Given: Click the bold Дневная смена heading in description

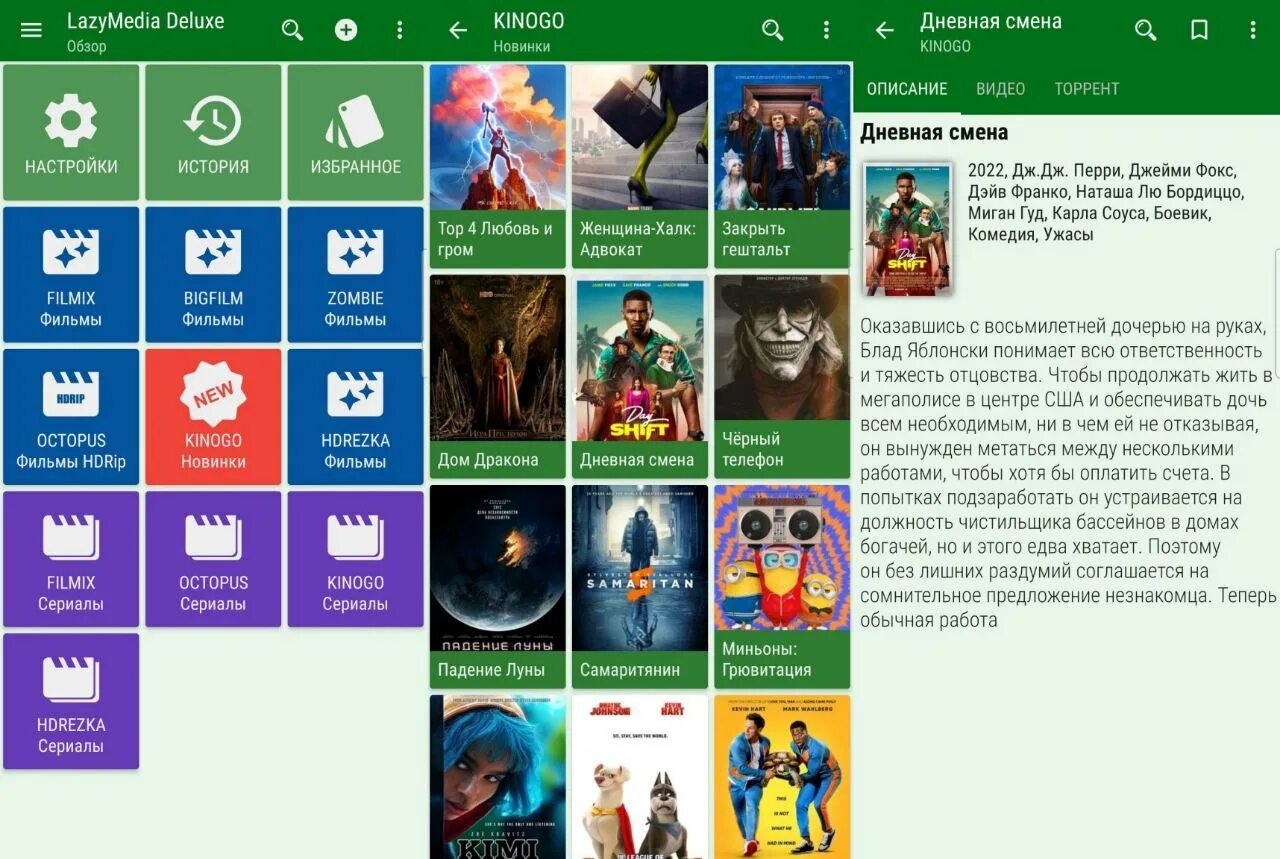Looking at the screenshot, I should point(934,132).
